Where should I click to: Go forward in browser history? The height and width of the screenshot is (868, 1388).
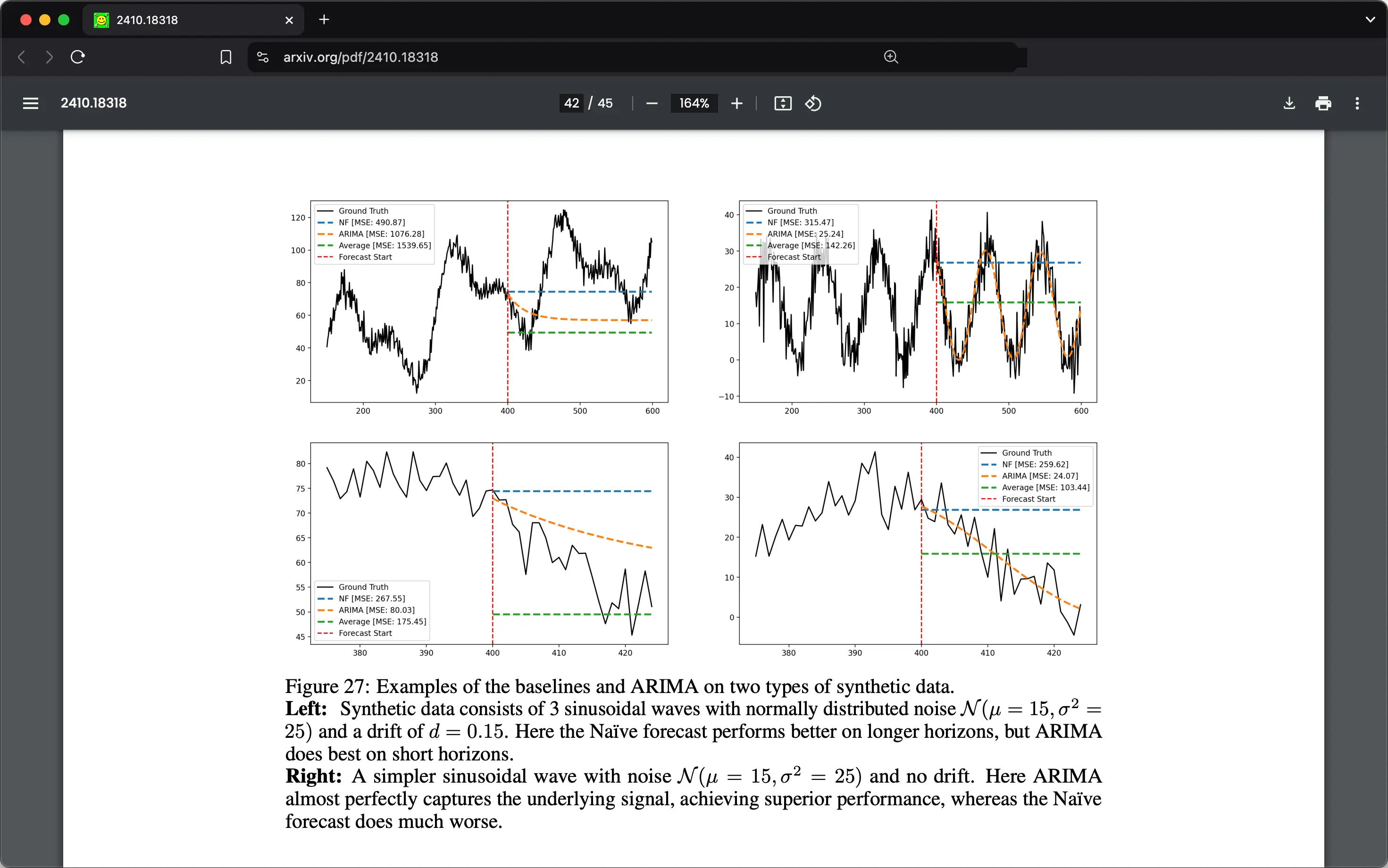point(50,57)
